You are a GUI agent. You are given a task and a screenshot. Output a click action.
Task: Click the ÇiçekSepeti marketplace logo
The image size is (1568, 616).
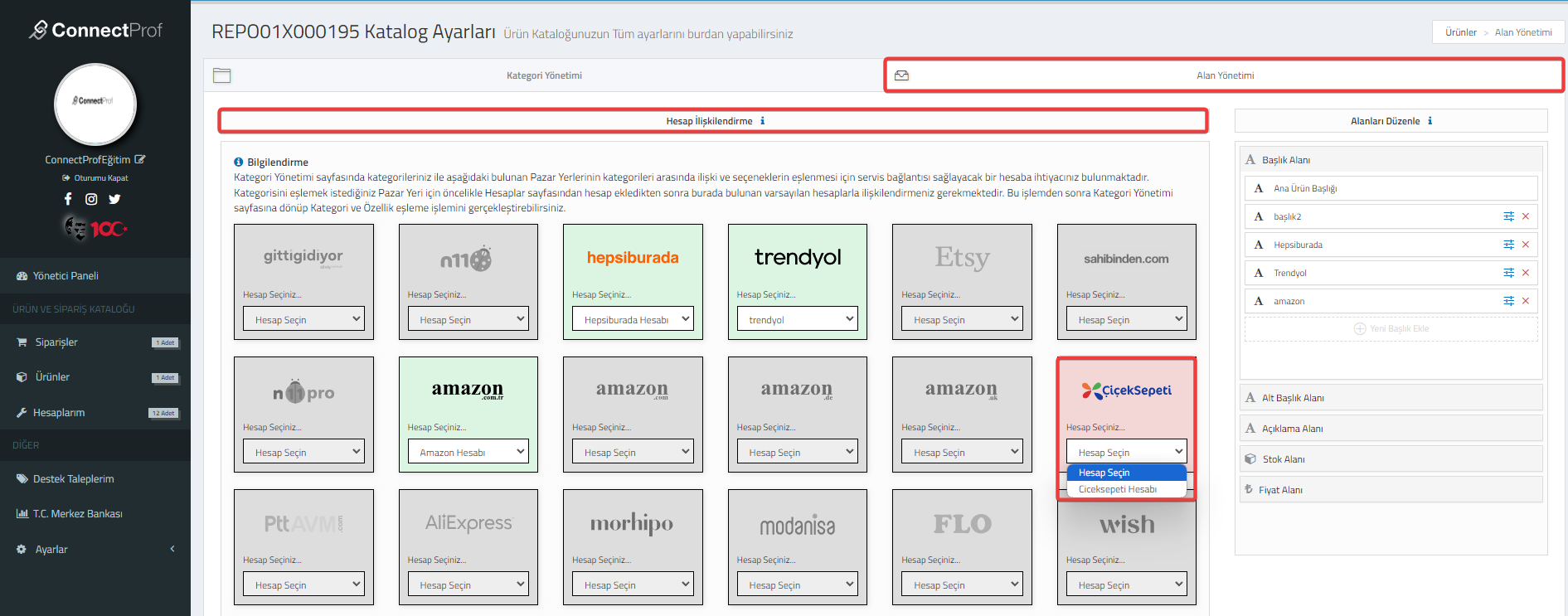pyautogui.click(x=1127, y=390)
